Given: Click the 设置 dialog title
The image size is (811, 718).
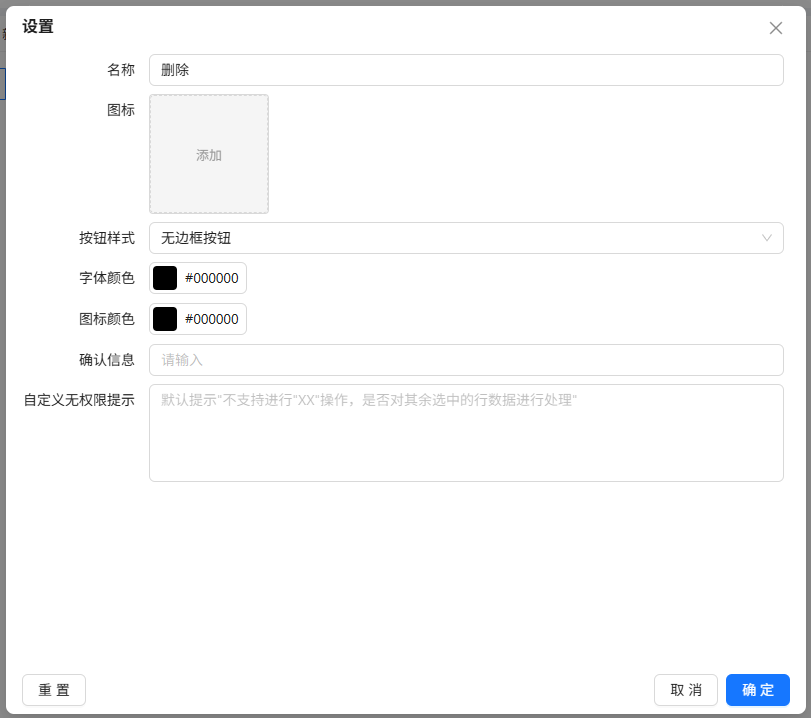Looking at the screenshot, I should pos(38,26).
